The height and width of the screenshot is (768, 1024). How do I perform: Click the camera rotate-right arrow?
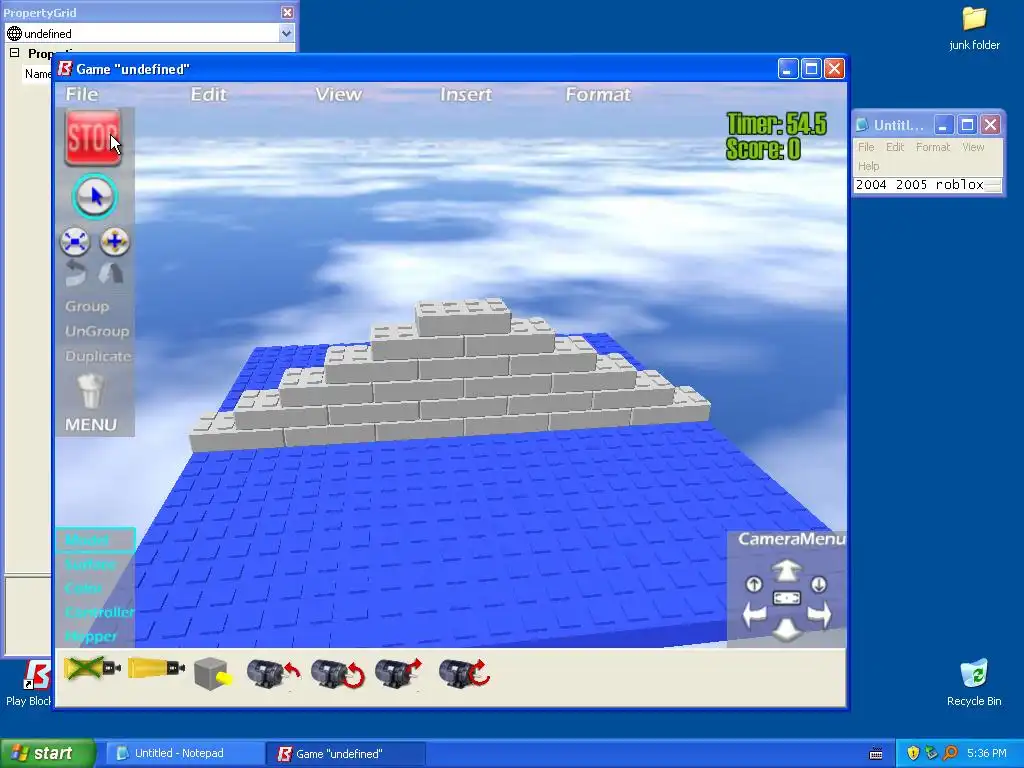pyautogui.click(x=820, y=615)
